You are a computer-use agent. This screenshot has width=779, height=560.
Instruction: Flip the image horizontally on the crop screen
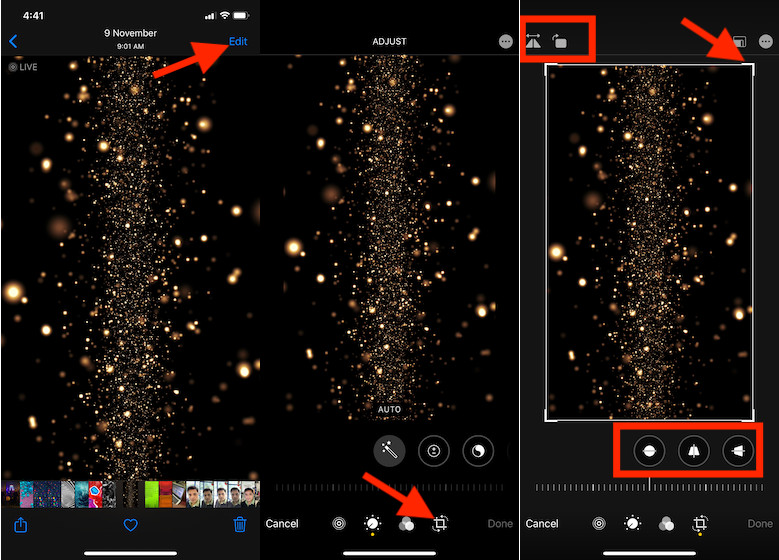coord(533,41)
